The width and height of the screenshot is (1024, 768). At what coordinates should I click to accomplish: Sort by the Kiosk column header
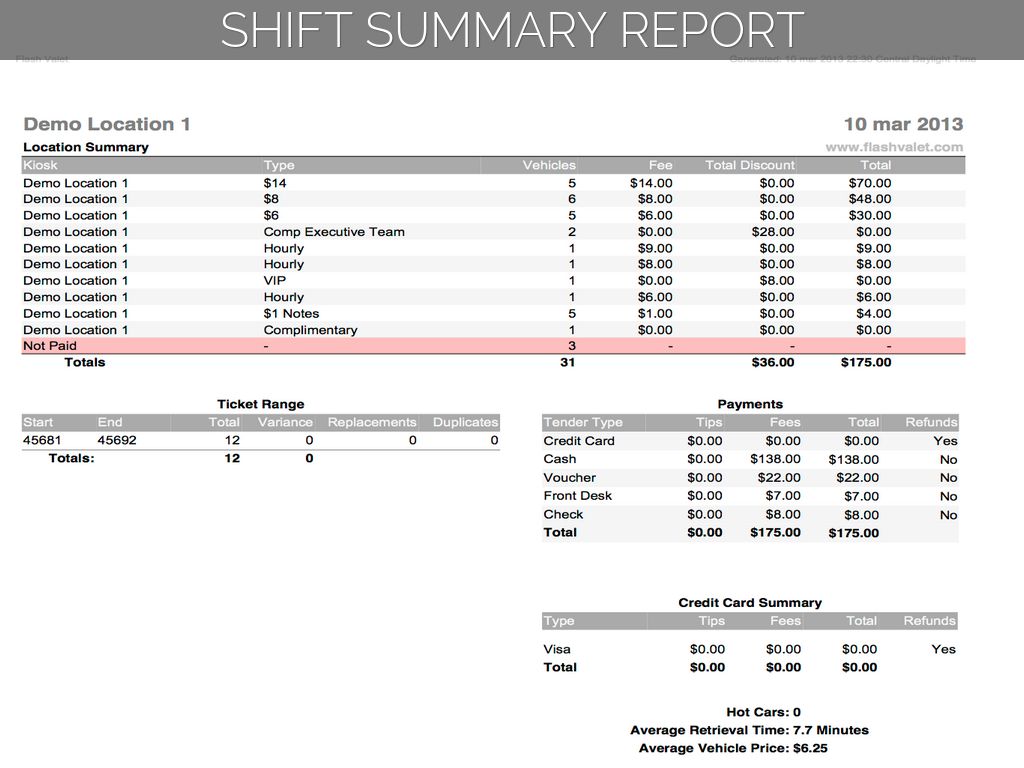(x=41, y=165)
